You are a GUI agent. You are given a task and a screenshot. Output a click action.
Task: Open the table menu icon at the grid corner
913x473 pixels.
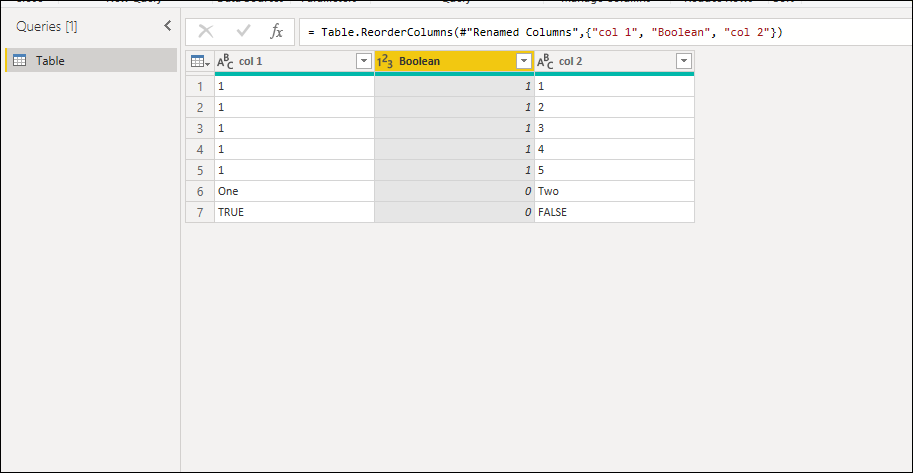click(x=200, y=61)
